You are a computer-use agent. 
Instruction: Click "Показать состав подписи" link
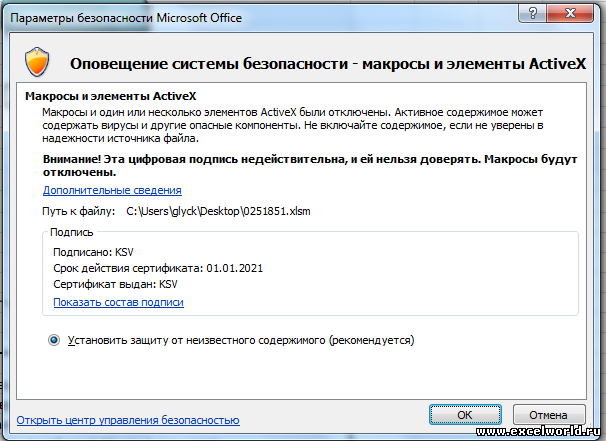pyautogui.click(x=118, y=302)
